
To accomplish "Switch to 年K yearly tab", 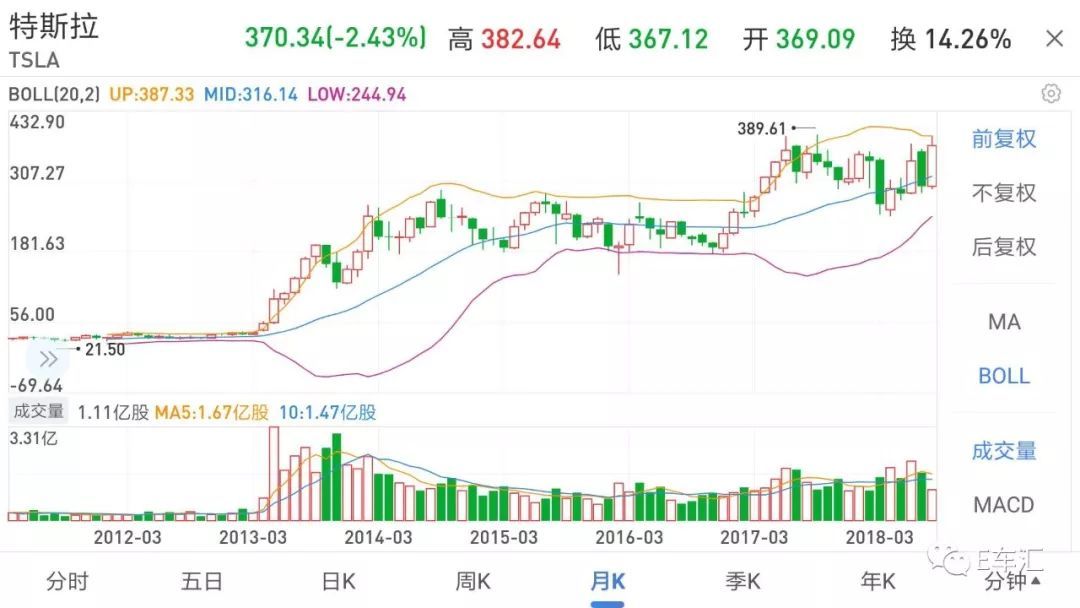I will tap(878, 581).
